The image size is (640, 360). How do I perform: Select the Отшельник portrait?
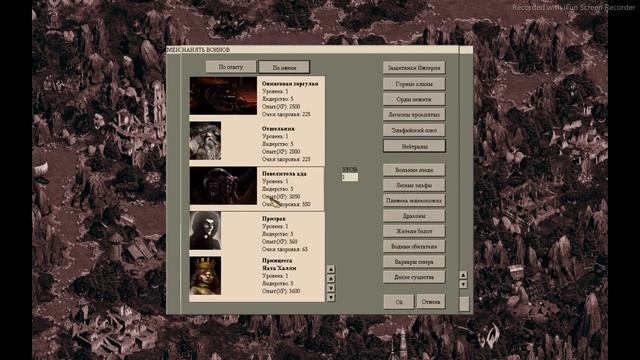click(x=205, y=140)
